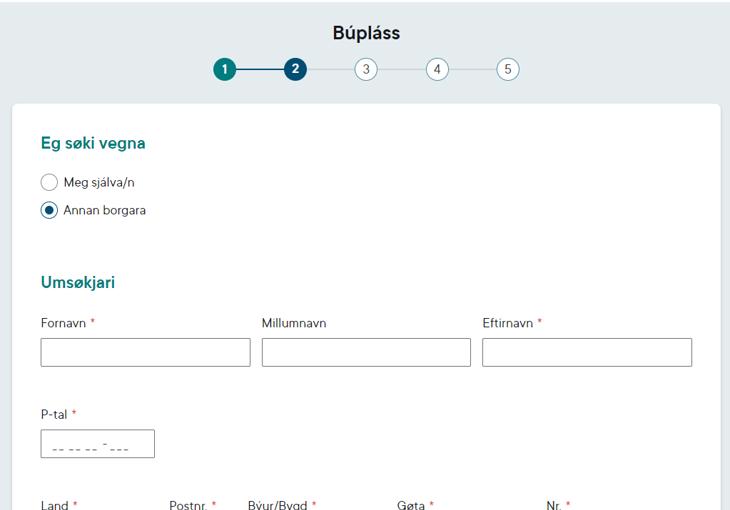Click the "Búpláss" page title
Screen dimensions: 730x510
point(366,33)
